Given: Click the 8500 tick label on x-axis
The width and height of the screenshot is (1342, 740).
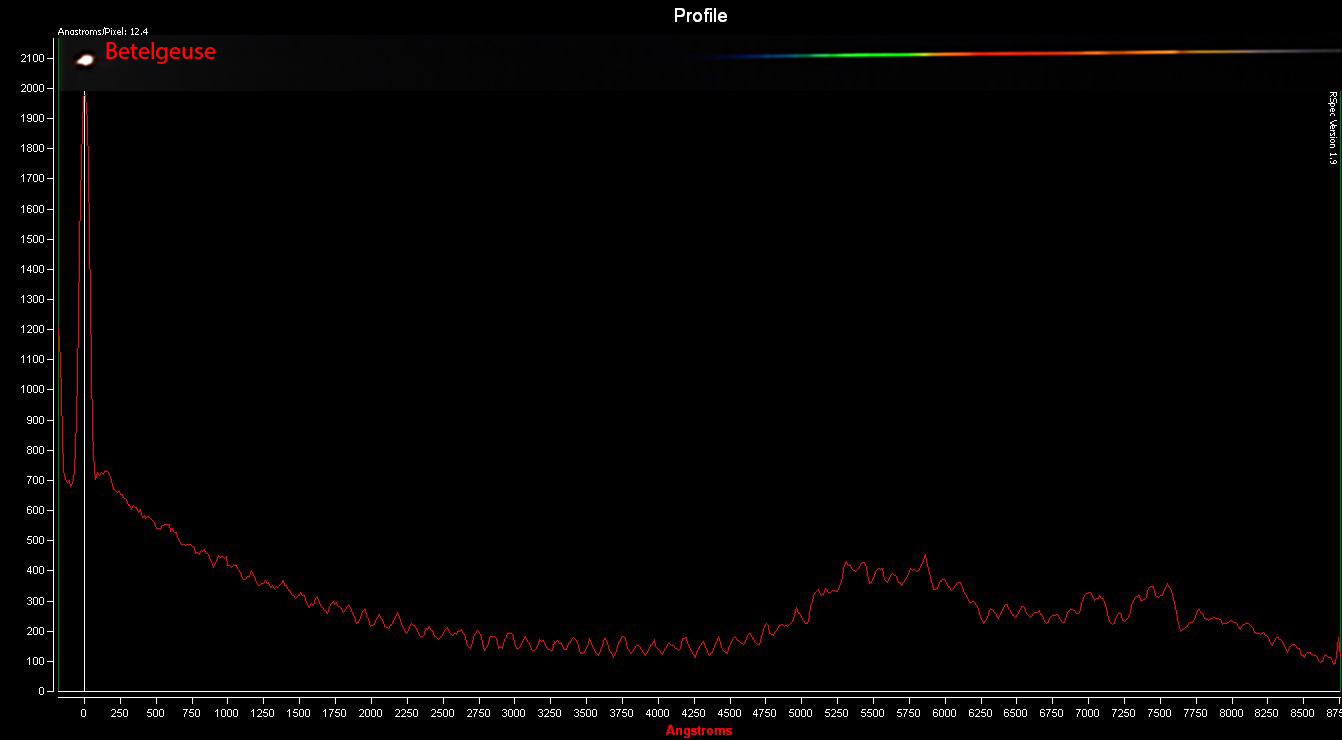Looking at the screenshot, I should [1304, 714].
